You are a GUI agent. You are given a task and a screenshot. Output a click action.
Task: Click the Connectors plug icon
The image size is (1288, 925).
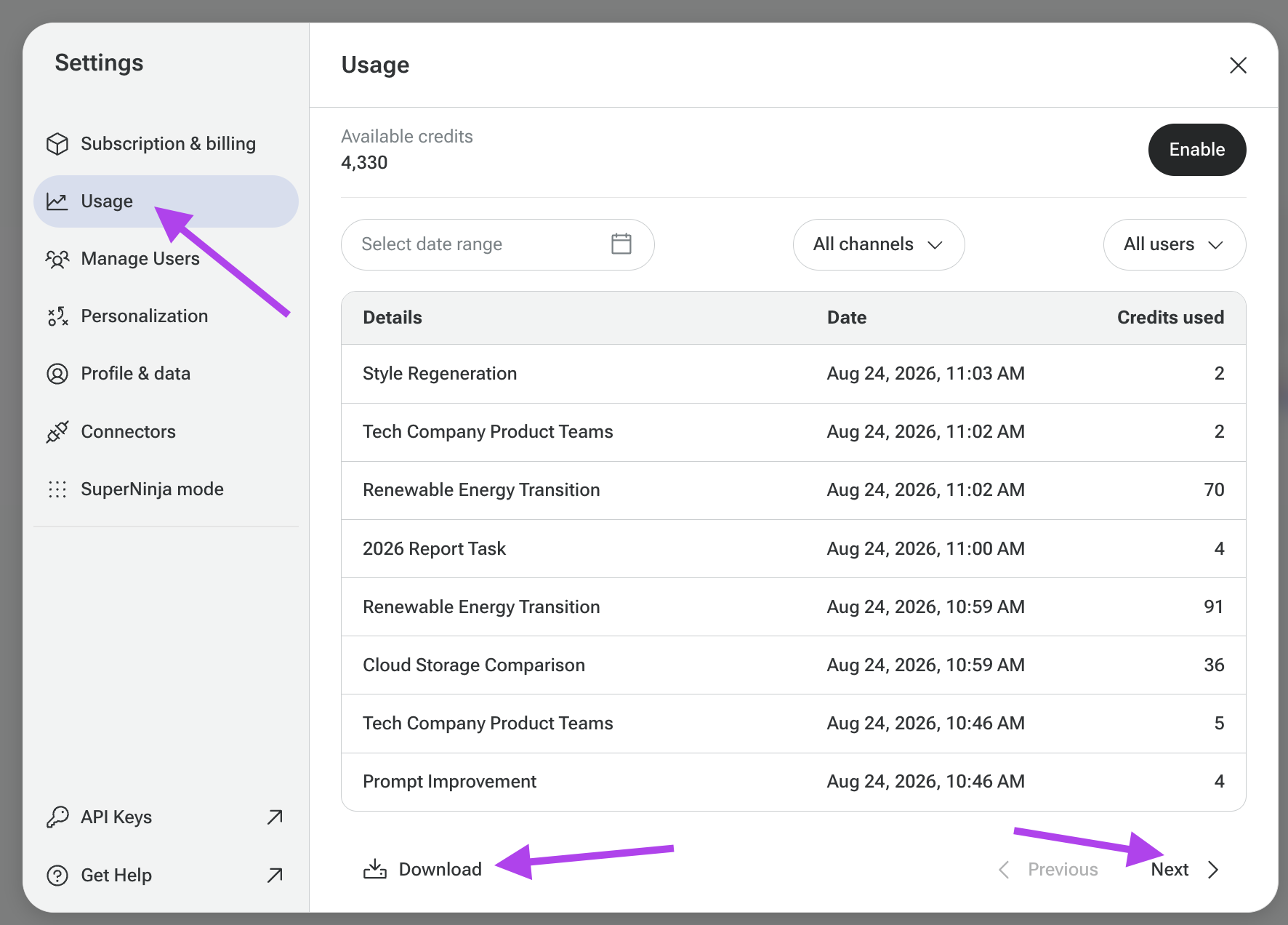click(x=57, y=432)
